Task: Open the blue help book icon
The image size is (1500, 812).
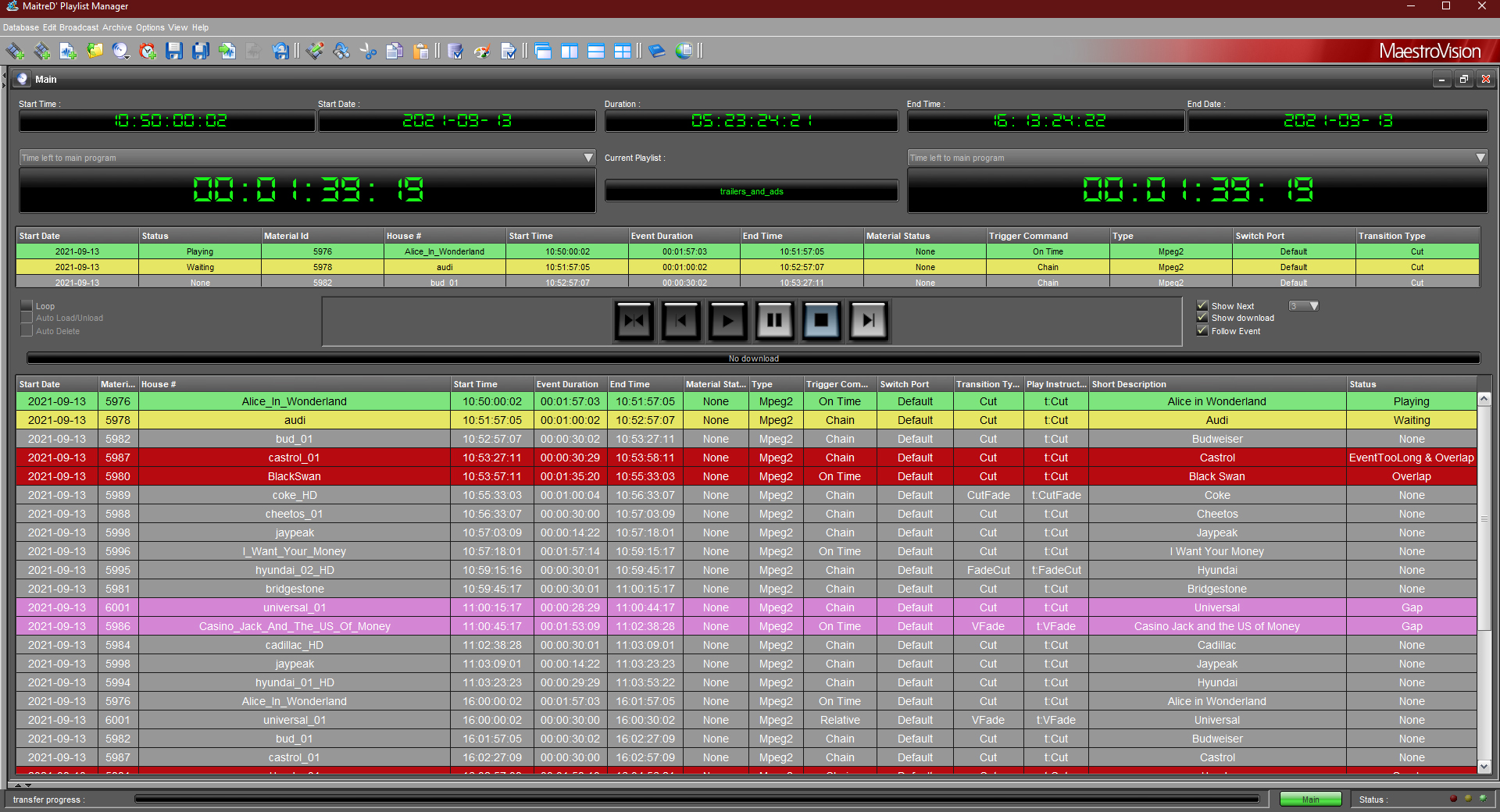Action: 657,52
